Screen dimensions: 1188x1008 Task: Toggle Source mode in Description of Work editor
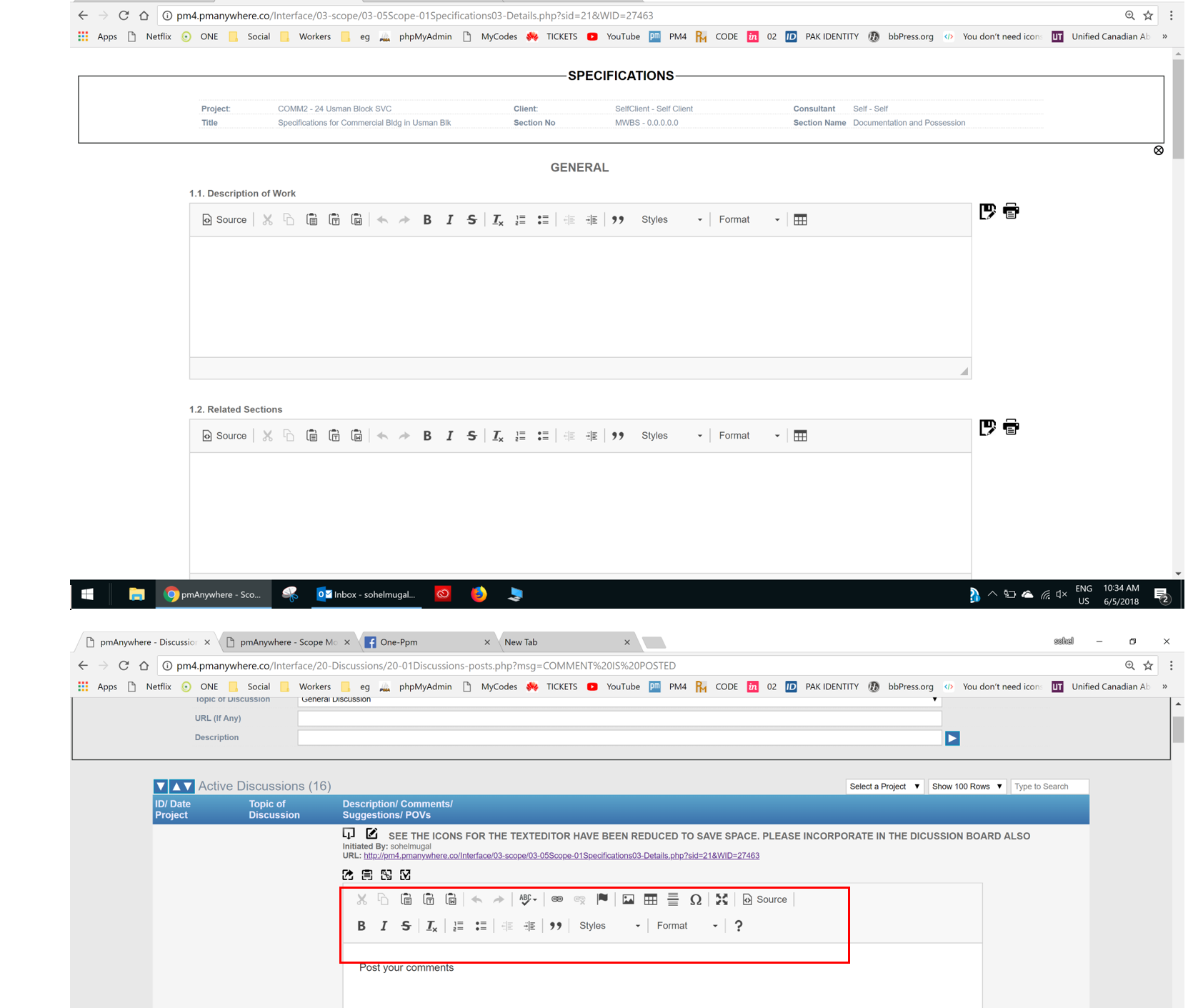click(224, 220)
